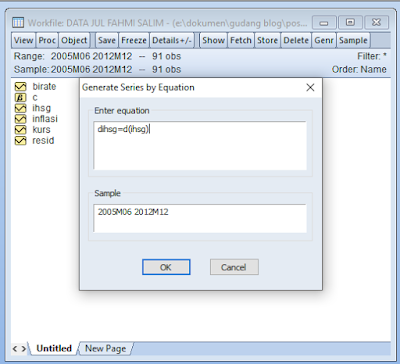Select the inflasi series name
This screenshot has width=400, height=364.
click(45, 119)
